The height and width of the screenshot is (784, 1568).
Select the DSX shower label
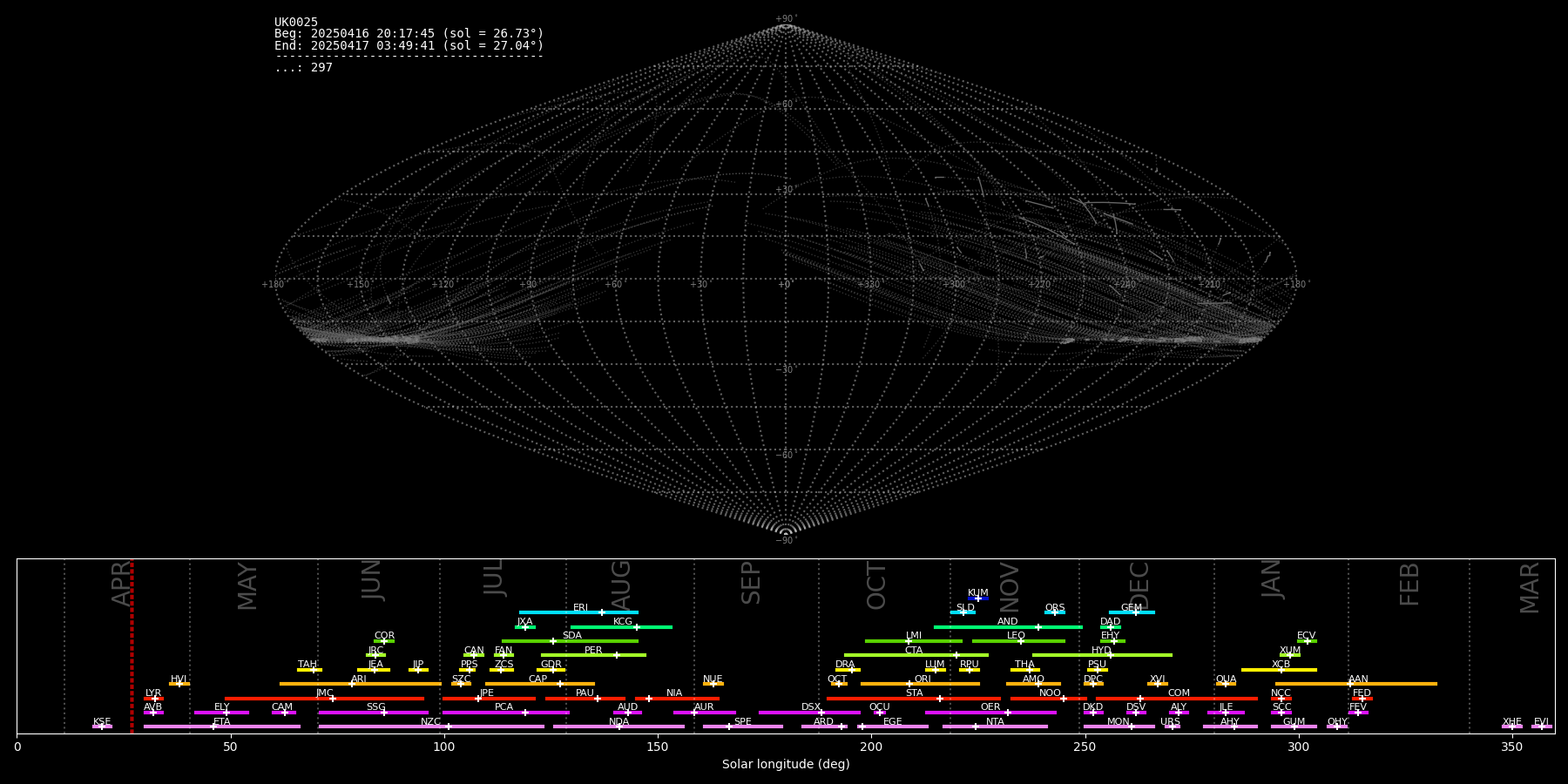point(812,707)
